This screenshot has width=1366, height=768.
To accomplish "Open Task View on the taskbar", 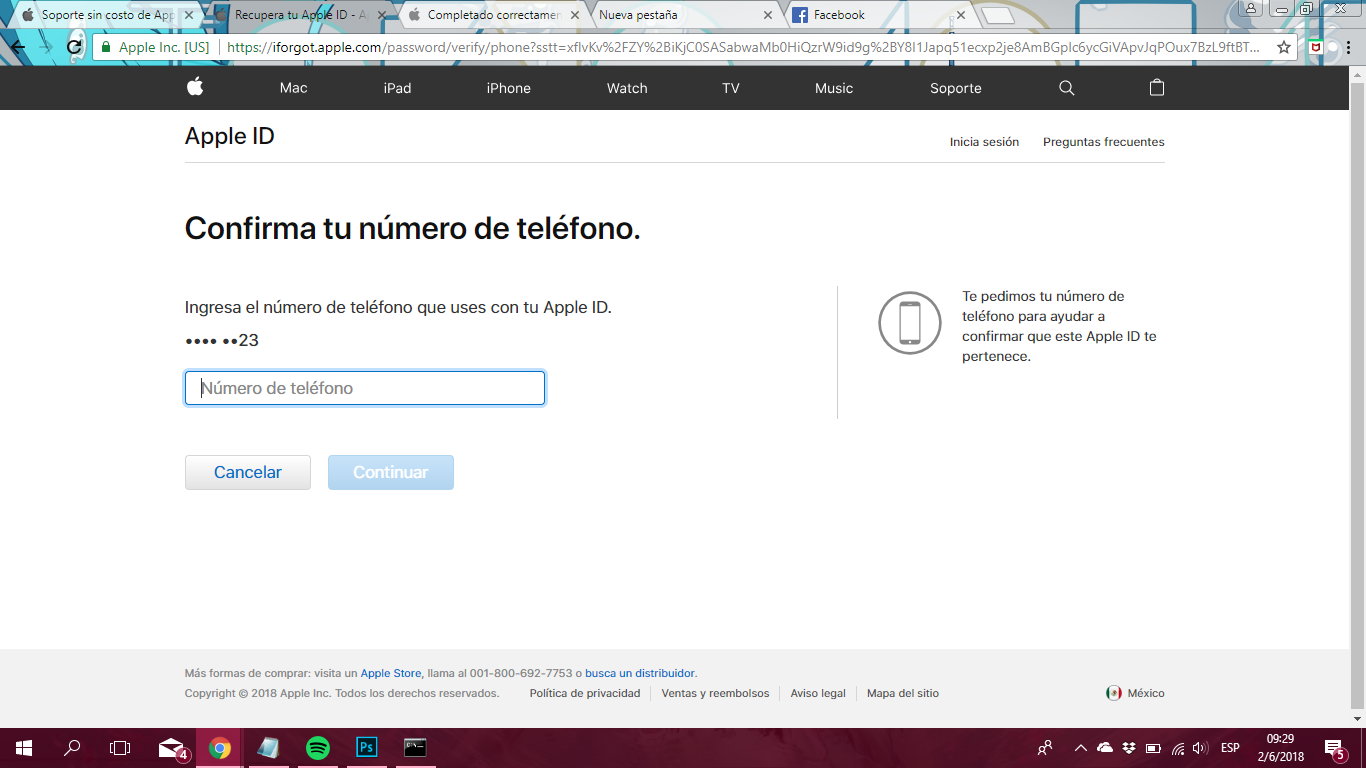I will coord(120,748).
